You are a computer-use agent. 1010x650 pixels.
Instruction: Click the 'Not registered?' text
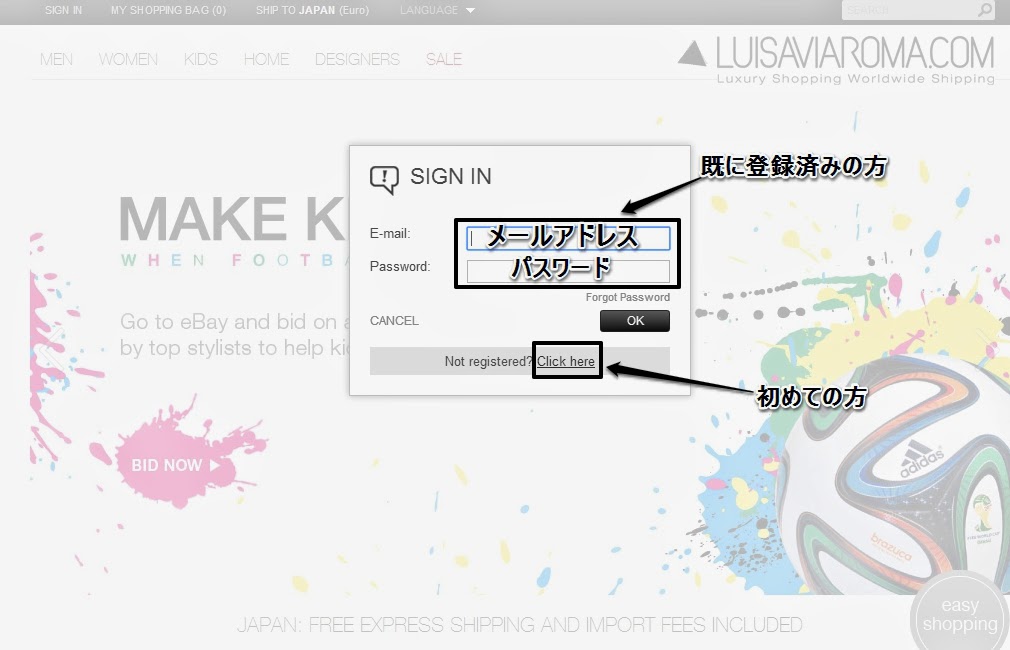coord(488,361)
